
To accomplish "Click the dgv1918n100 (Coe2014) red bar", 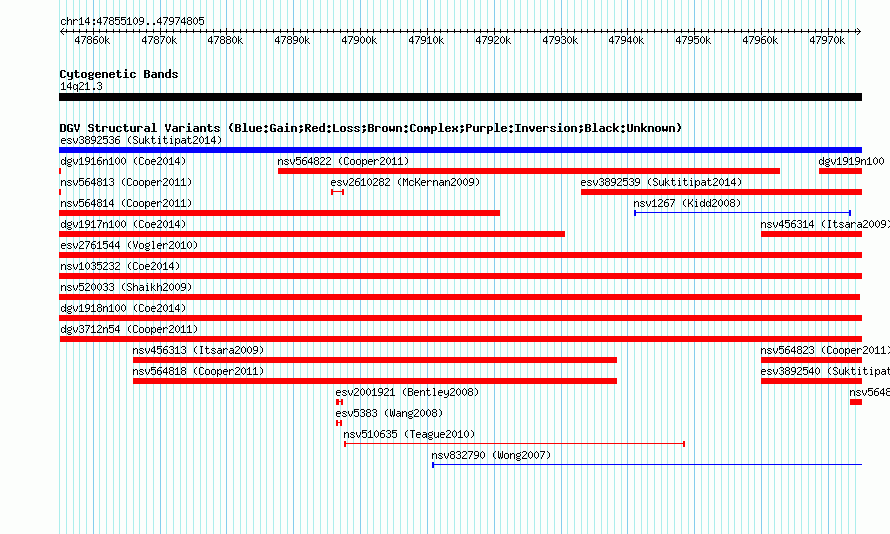I will pyautogui.click(x=460, y=318).
